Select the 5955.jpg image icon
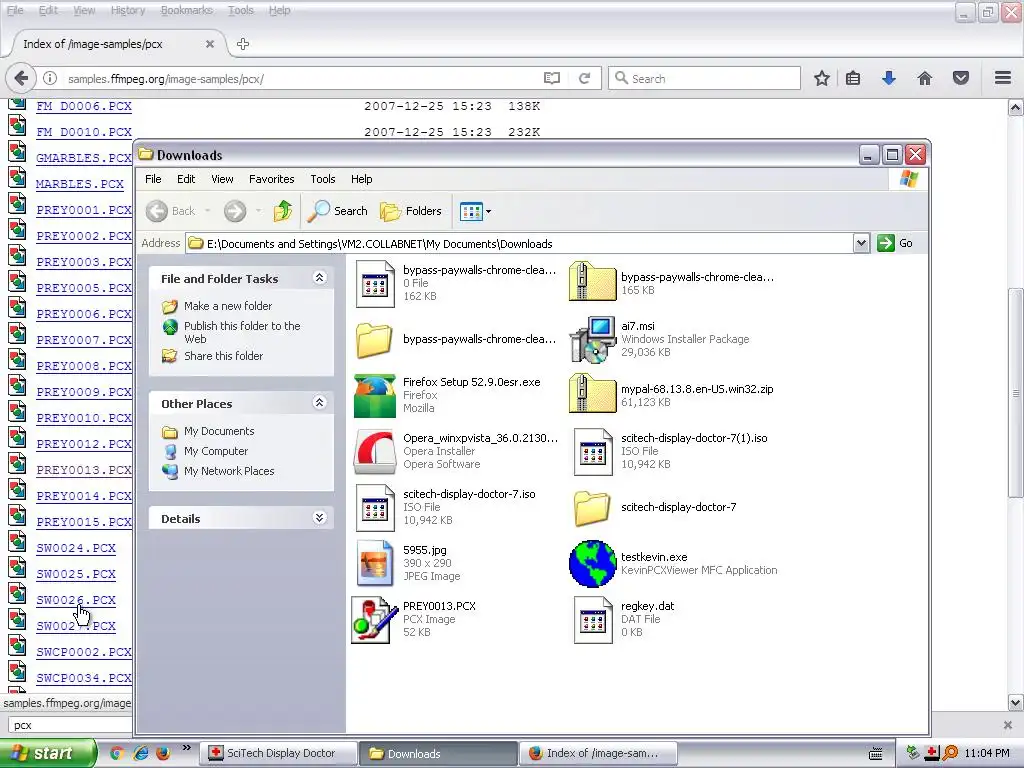 (x=374, y=564)
